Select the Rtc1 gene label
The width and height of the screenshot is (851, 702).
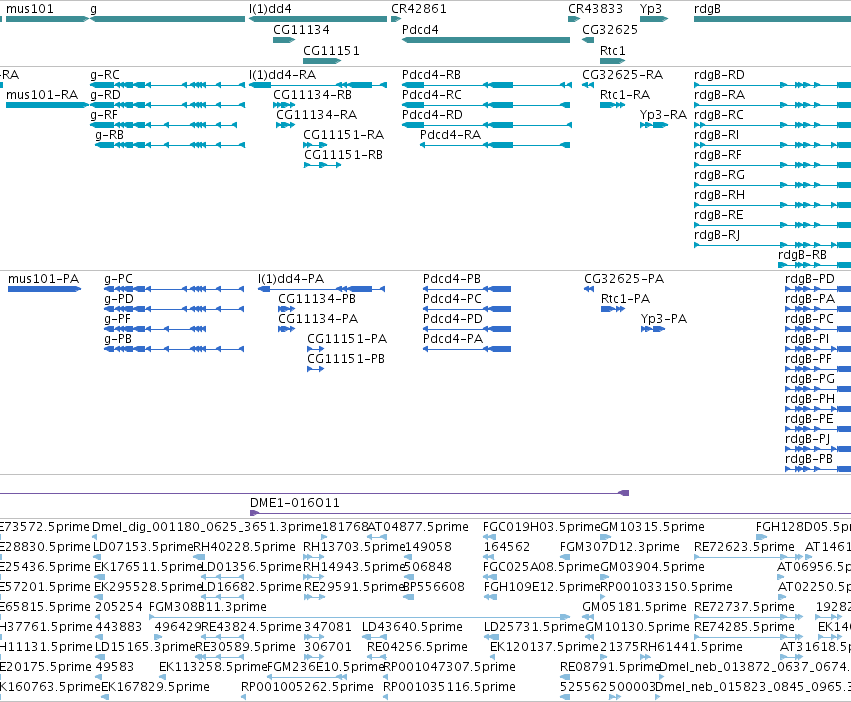pos(613,51)
